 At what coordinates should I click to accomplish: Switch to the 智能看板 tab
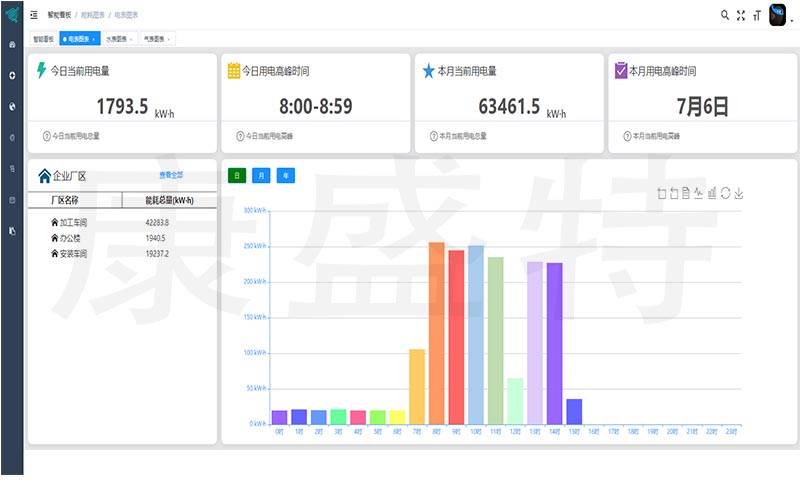44,39
